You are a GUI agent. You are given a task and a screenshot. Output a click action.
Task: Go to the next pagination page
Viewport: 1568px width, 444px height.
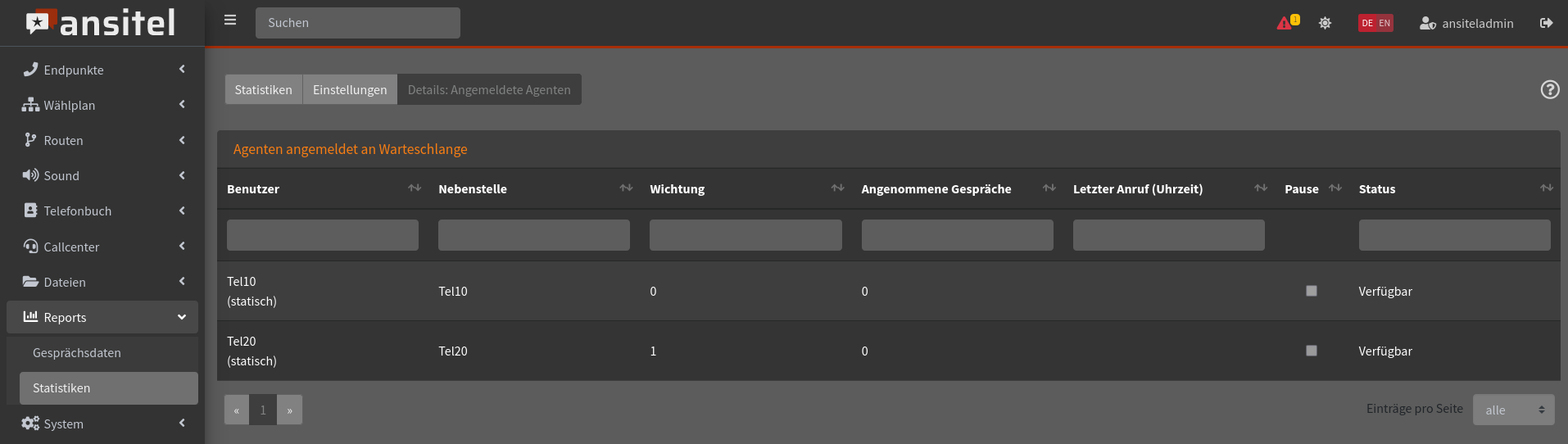point(289,410)
